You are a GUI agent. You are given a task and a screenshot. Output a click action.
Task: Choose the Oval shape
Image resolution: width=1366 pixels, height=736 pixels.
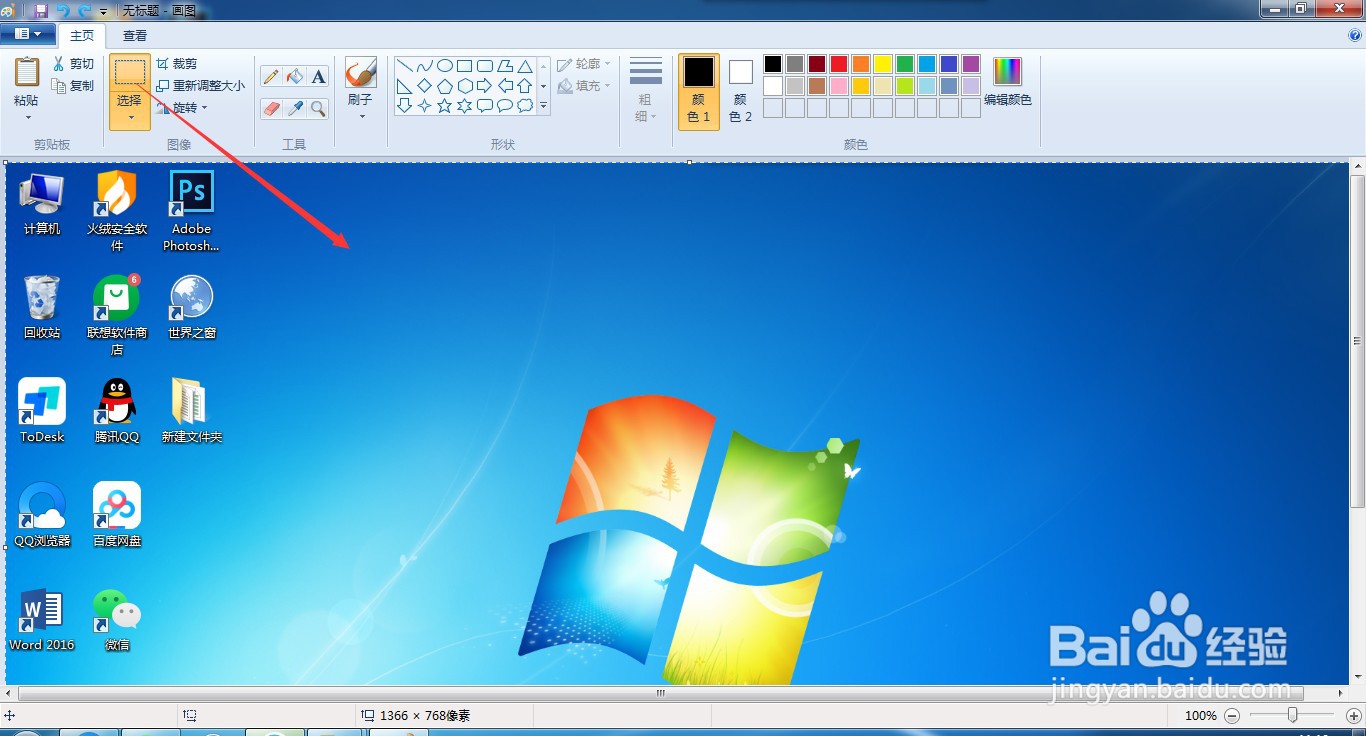click(445, 67)
